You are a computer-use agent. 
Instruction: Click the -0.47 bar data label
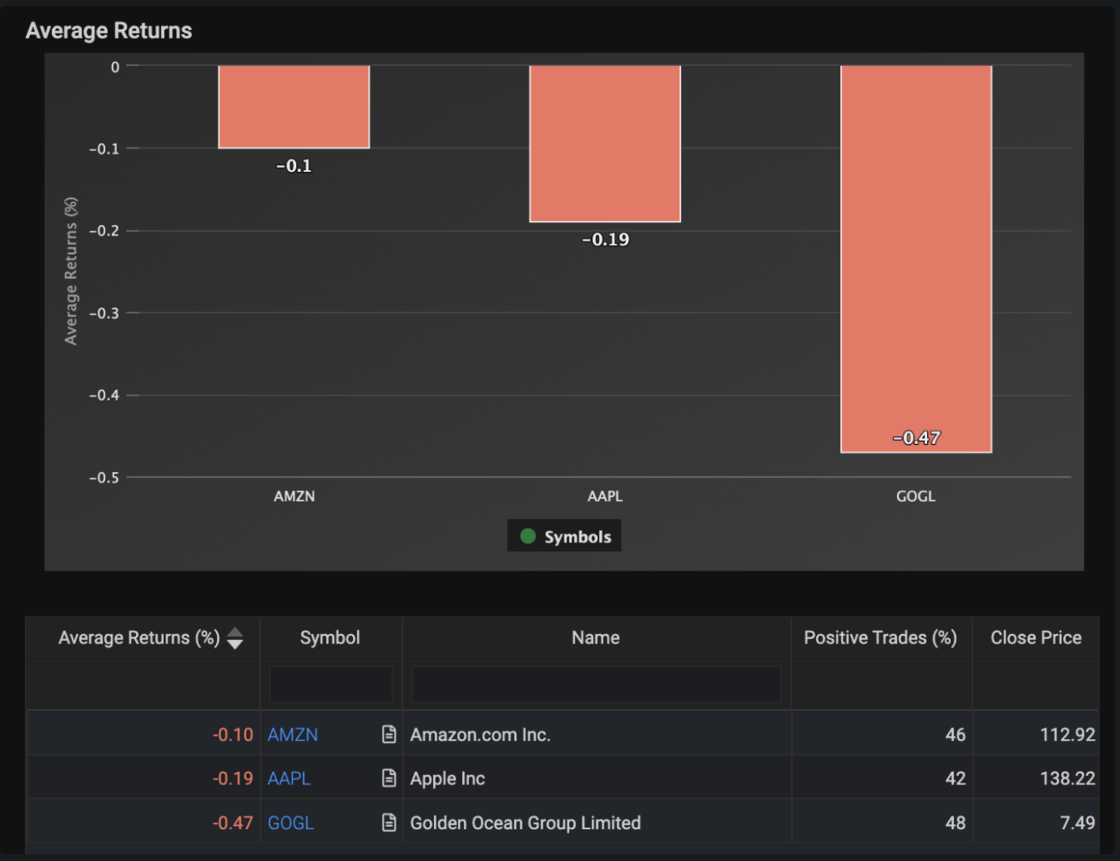point(916,437)
